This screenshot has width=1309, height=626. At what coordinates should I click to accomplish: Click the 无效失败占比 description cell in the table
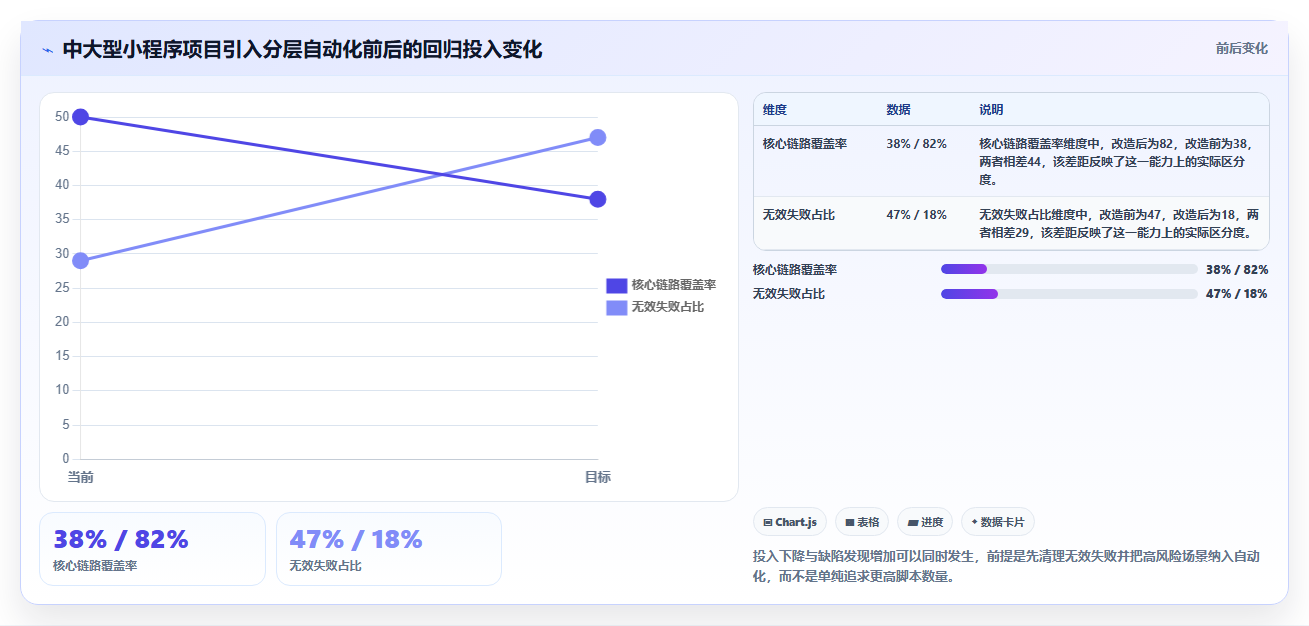point(1118,224)
